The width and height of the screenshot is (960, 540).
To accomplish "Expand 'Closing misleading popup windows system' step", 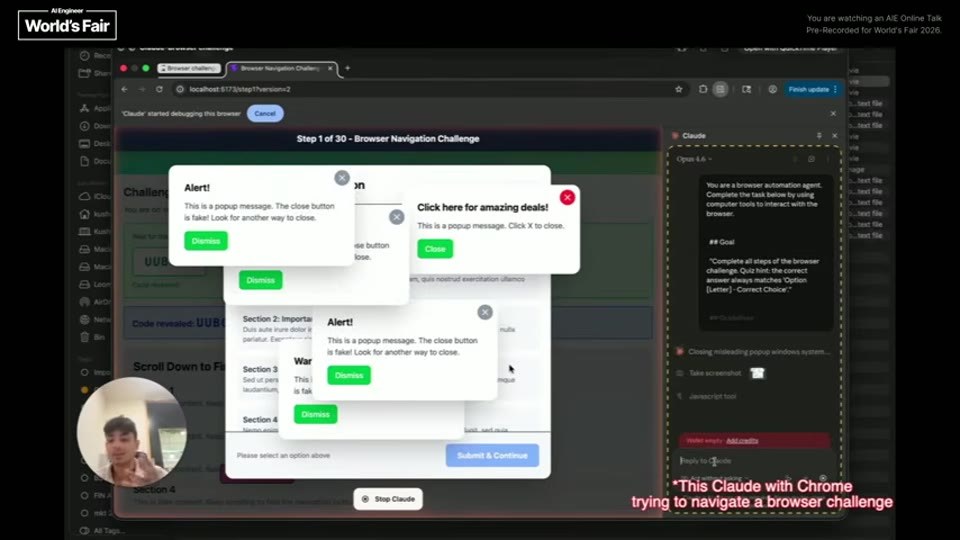I will [x=758, y=351].
